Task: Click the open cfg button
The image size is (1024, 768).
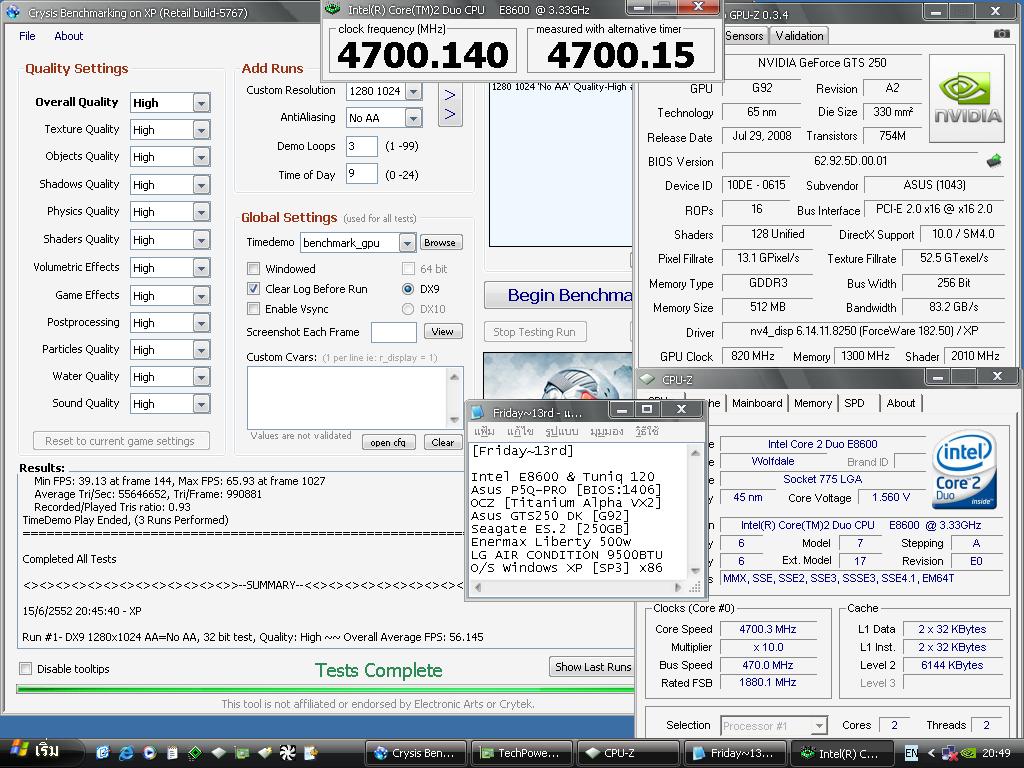Action: pyautogui.click(x=388, y=442)
